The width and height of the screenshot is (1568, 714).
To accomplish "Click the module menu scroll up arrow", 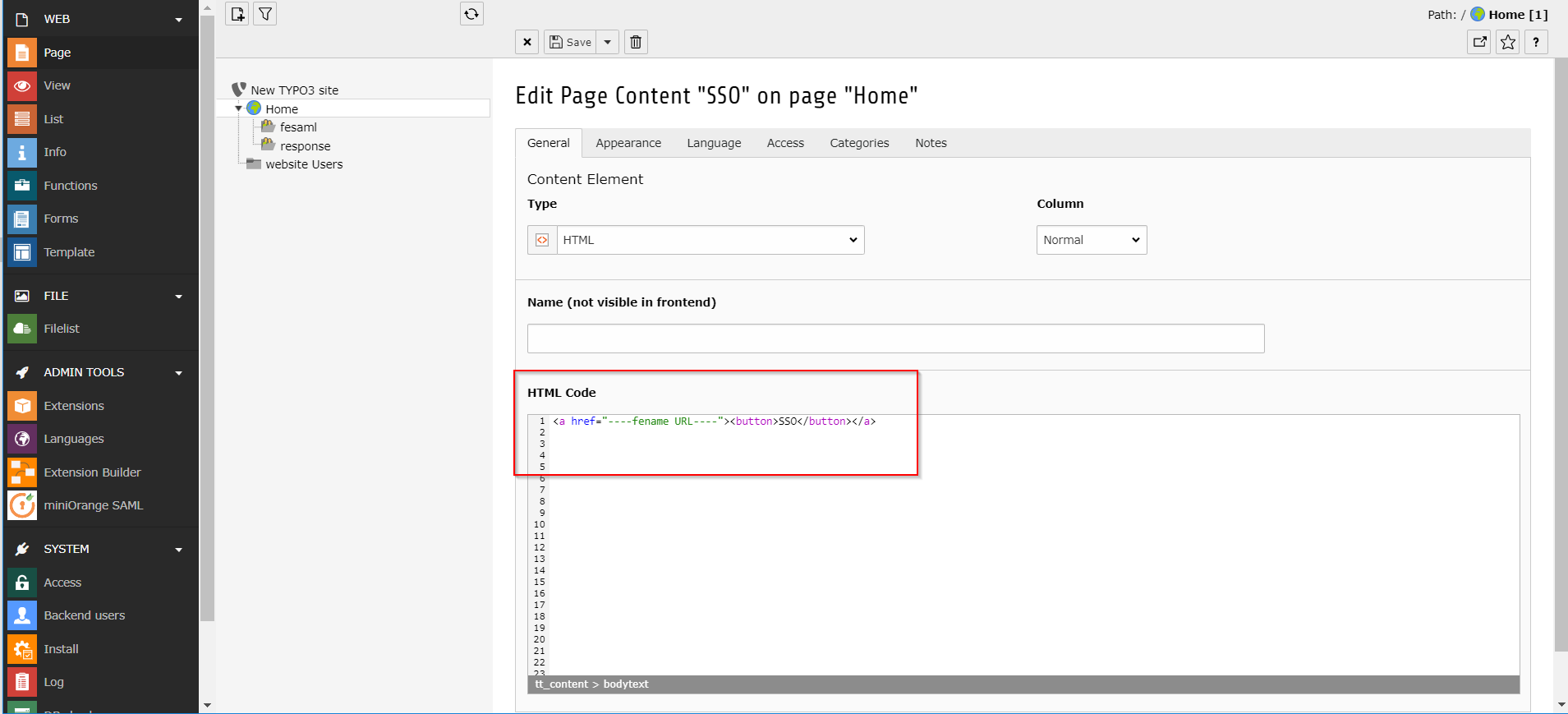I will pyautogui.click(x=207, y=8).
